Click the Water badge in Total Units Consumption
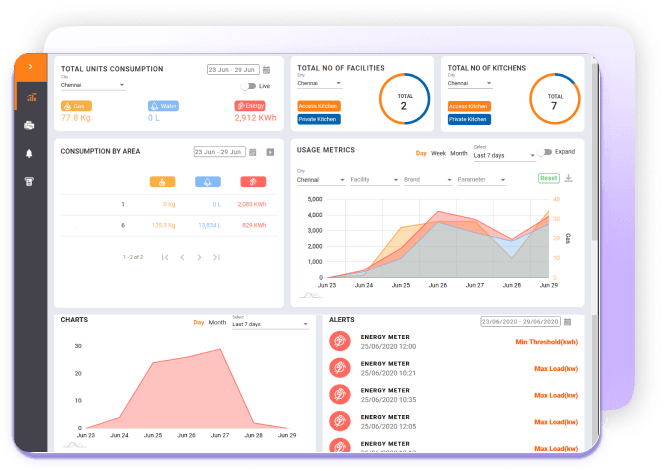 (x=163, y=106)
